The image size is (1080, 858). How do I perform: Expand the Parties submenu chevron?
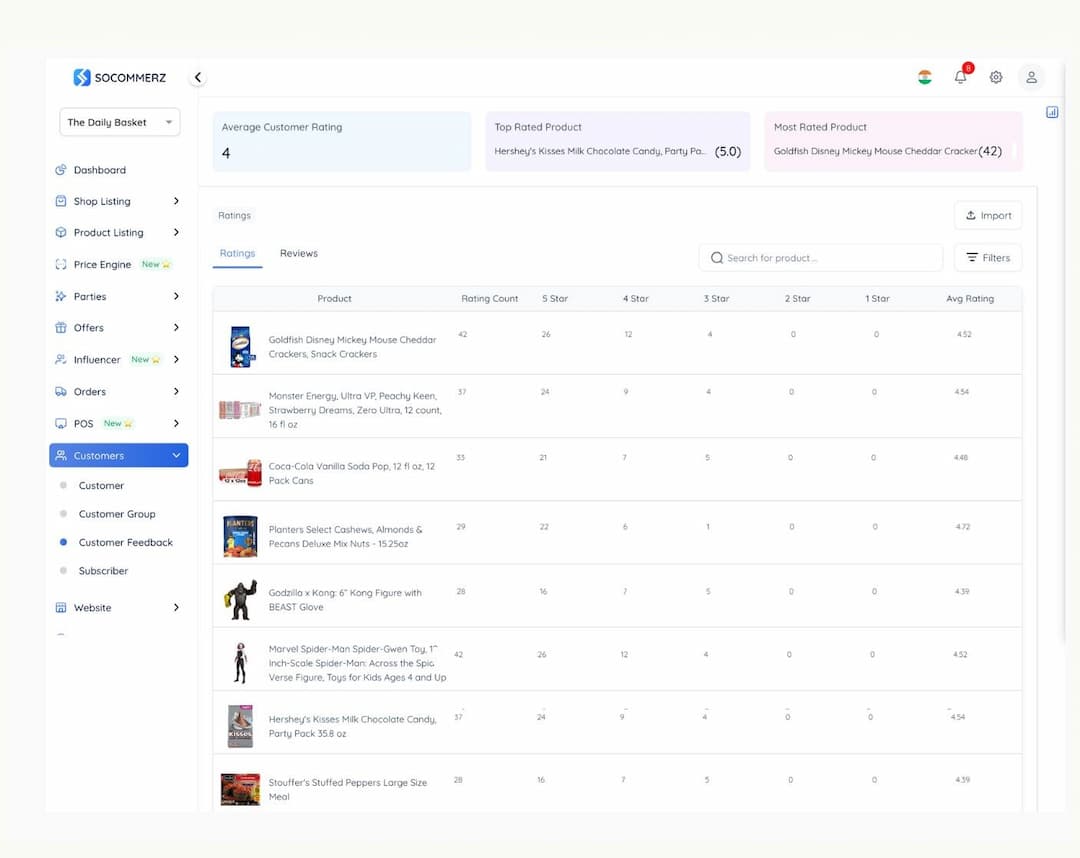tap(176, 296)
